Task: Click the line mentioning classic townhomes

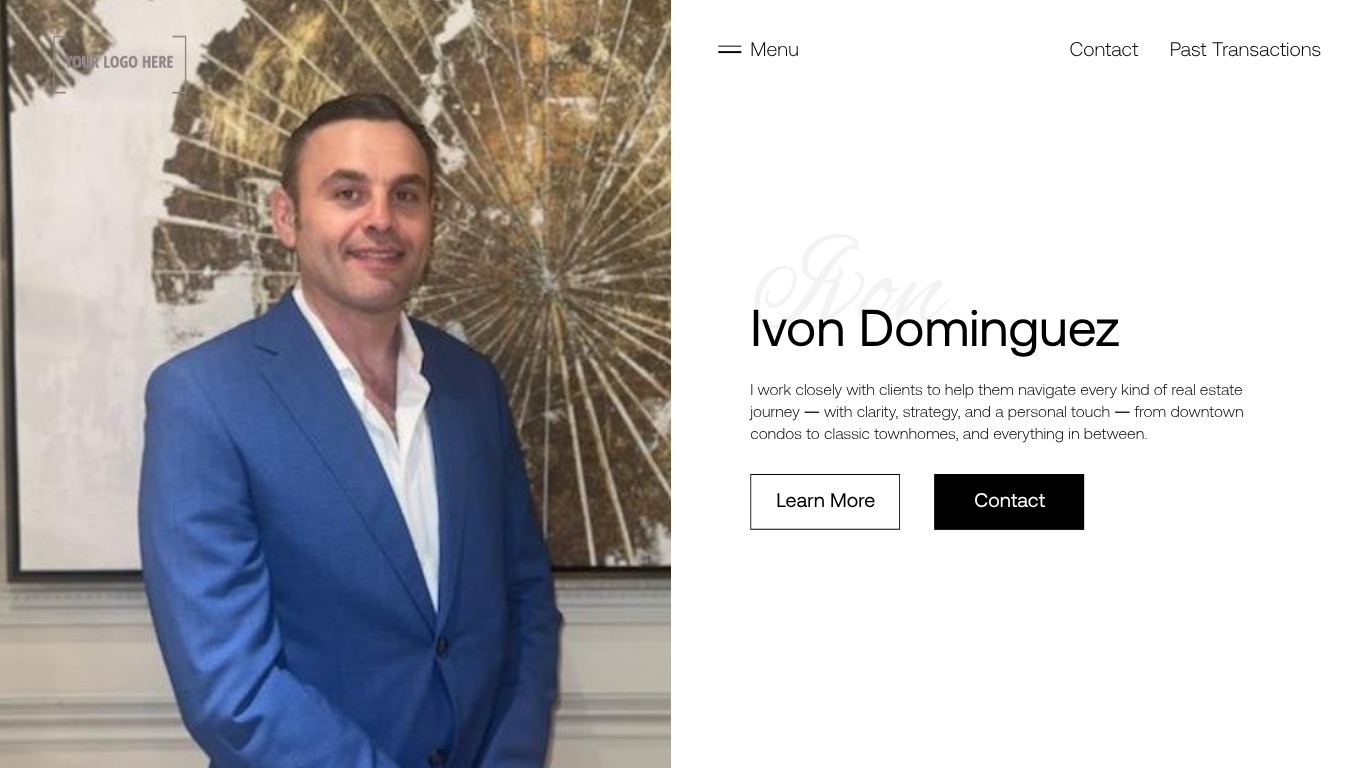Action: pyautogui.click(x=948, y=434)
